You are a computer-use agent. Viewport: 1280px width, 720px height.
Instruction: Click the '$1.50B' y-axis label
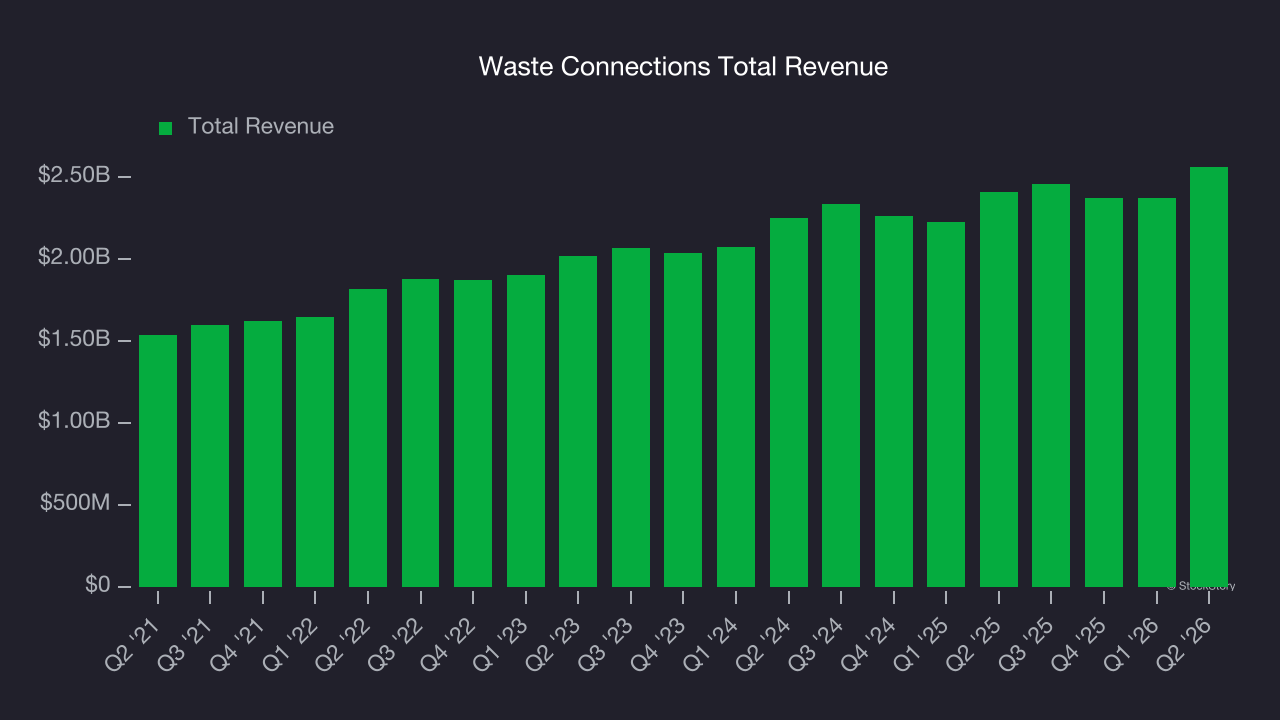(x=75, y=339)
